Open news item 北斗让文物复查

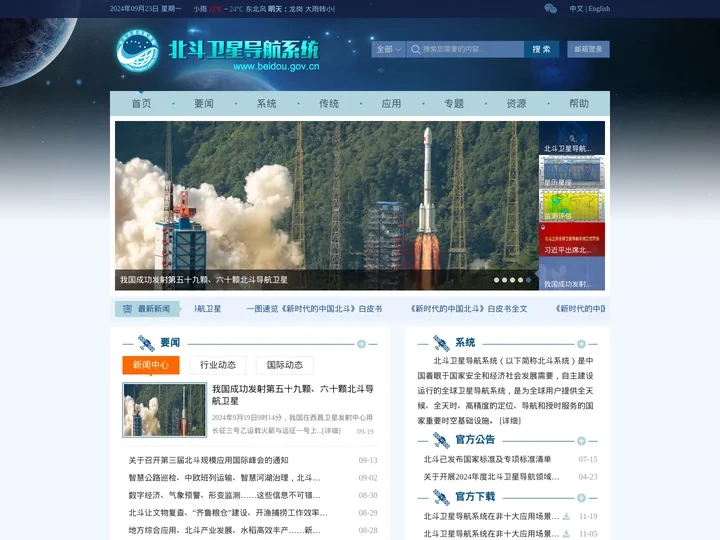[228, 512]
